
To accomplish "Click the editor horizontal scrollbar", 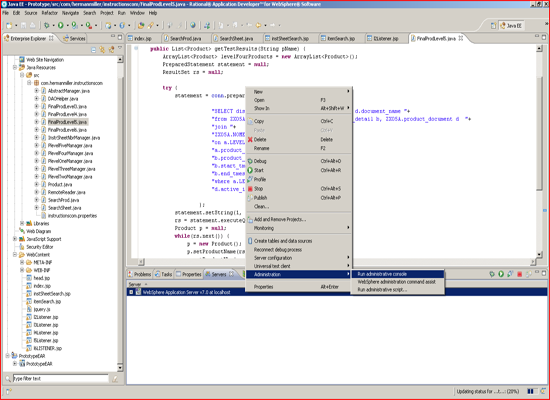I will click(x=337, y=262).
